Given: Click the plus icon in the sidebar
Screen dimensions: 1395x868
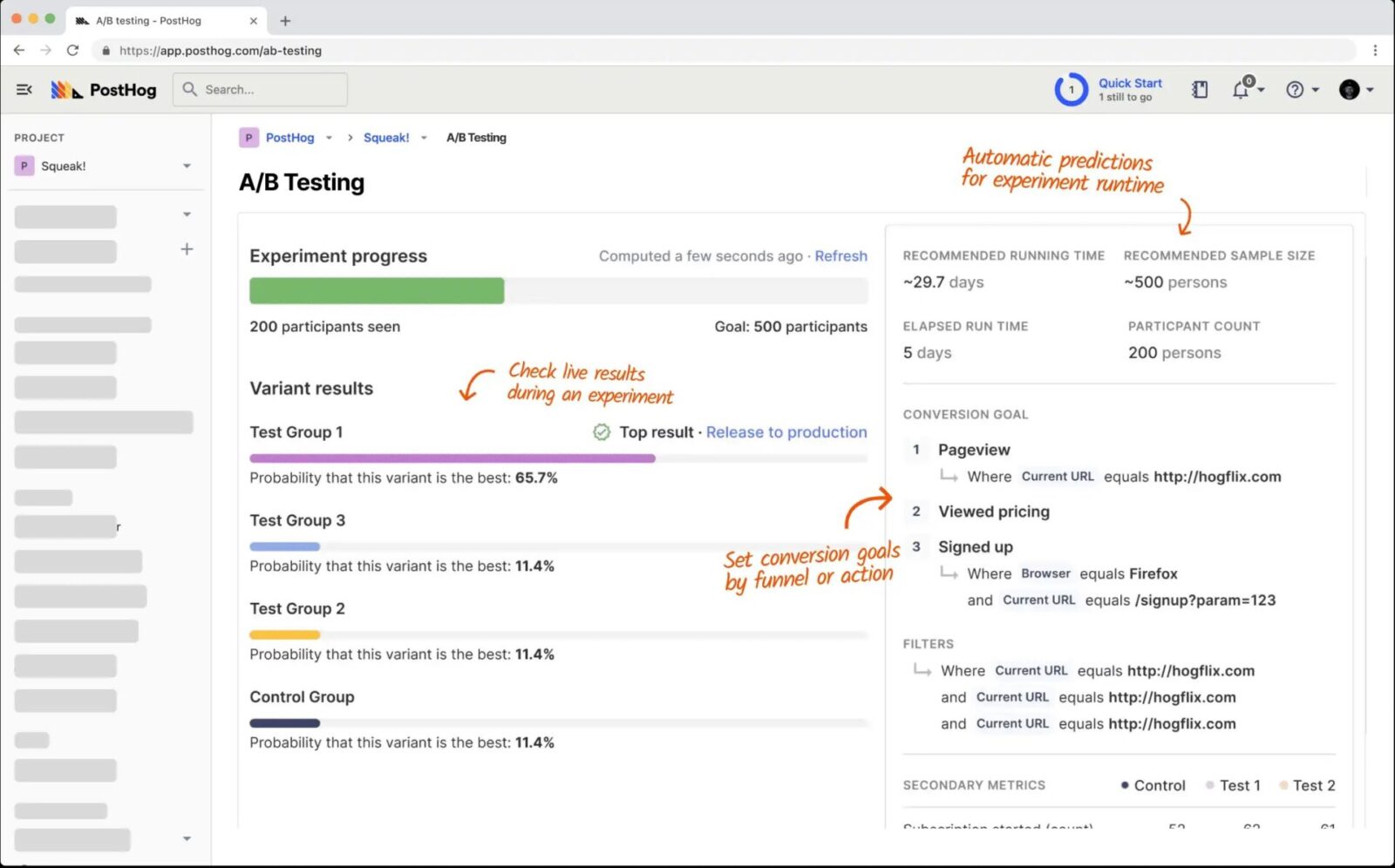Looking at the screenshot, I should click(x=187, y=250).
